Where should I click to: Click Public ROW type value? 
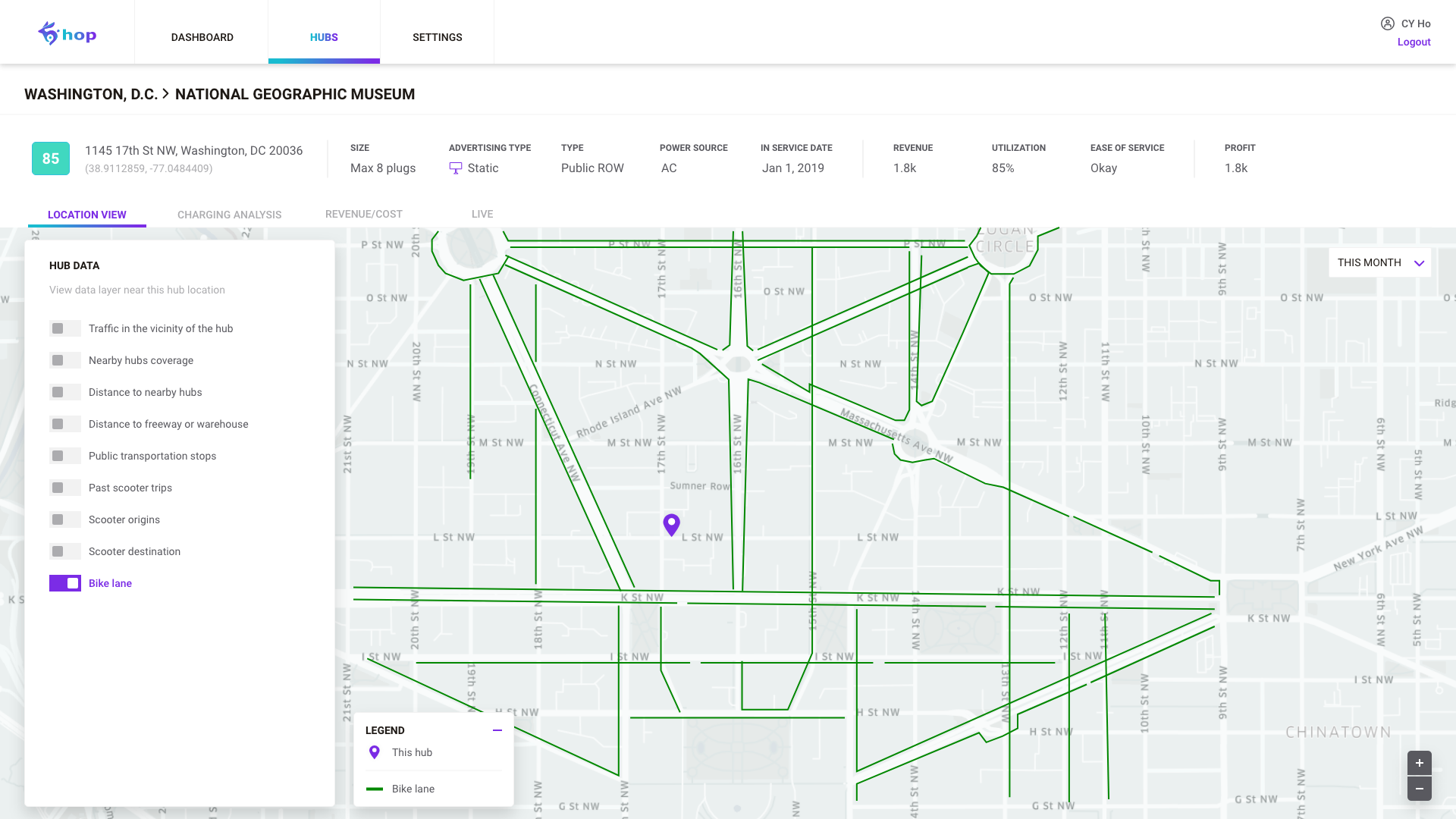point(592,168)
